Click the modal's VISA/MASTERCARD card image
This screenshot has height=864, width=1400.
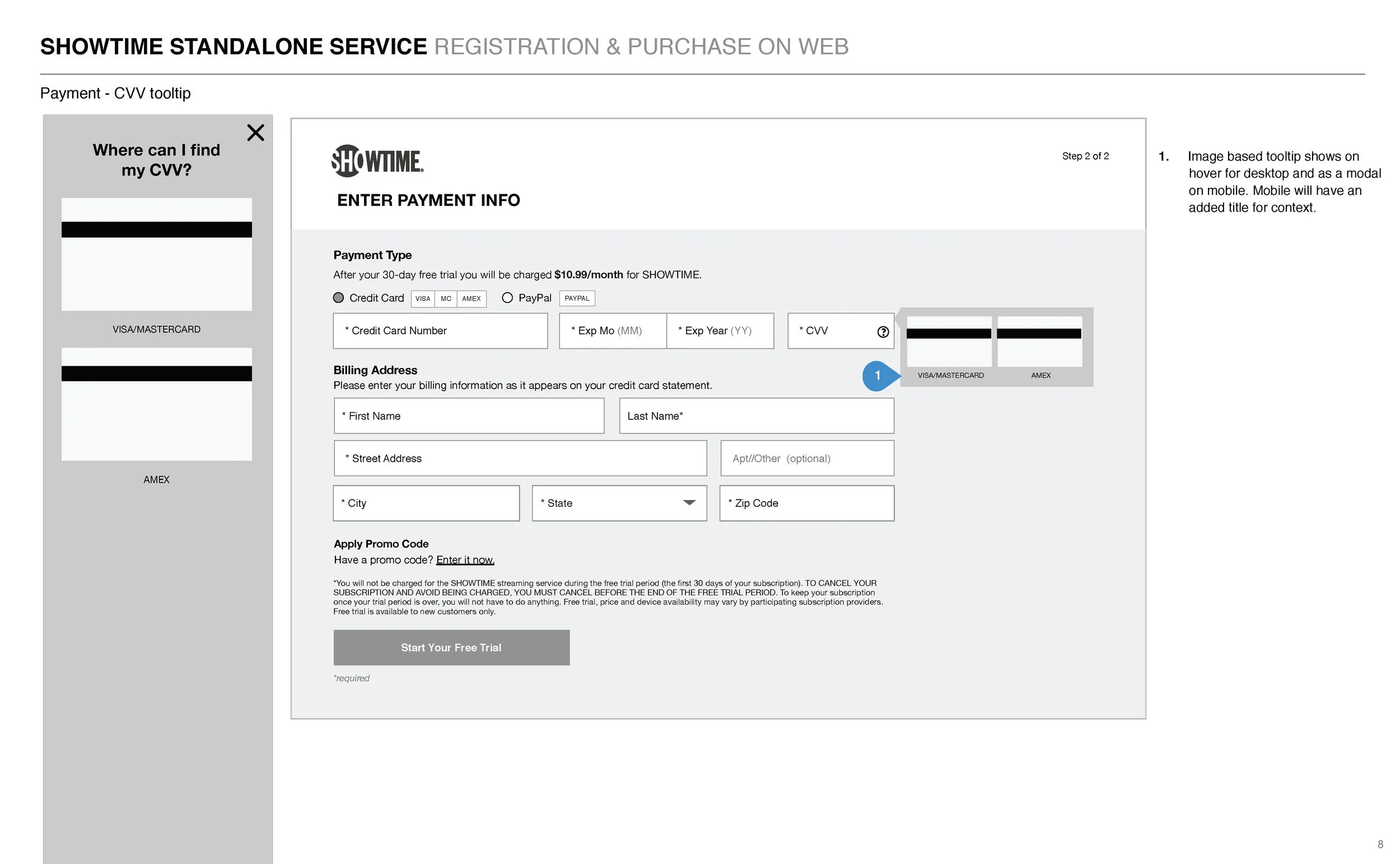coord(157,254)
